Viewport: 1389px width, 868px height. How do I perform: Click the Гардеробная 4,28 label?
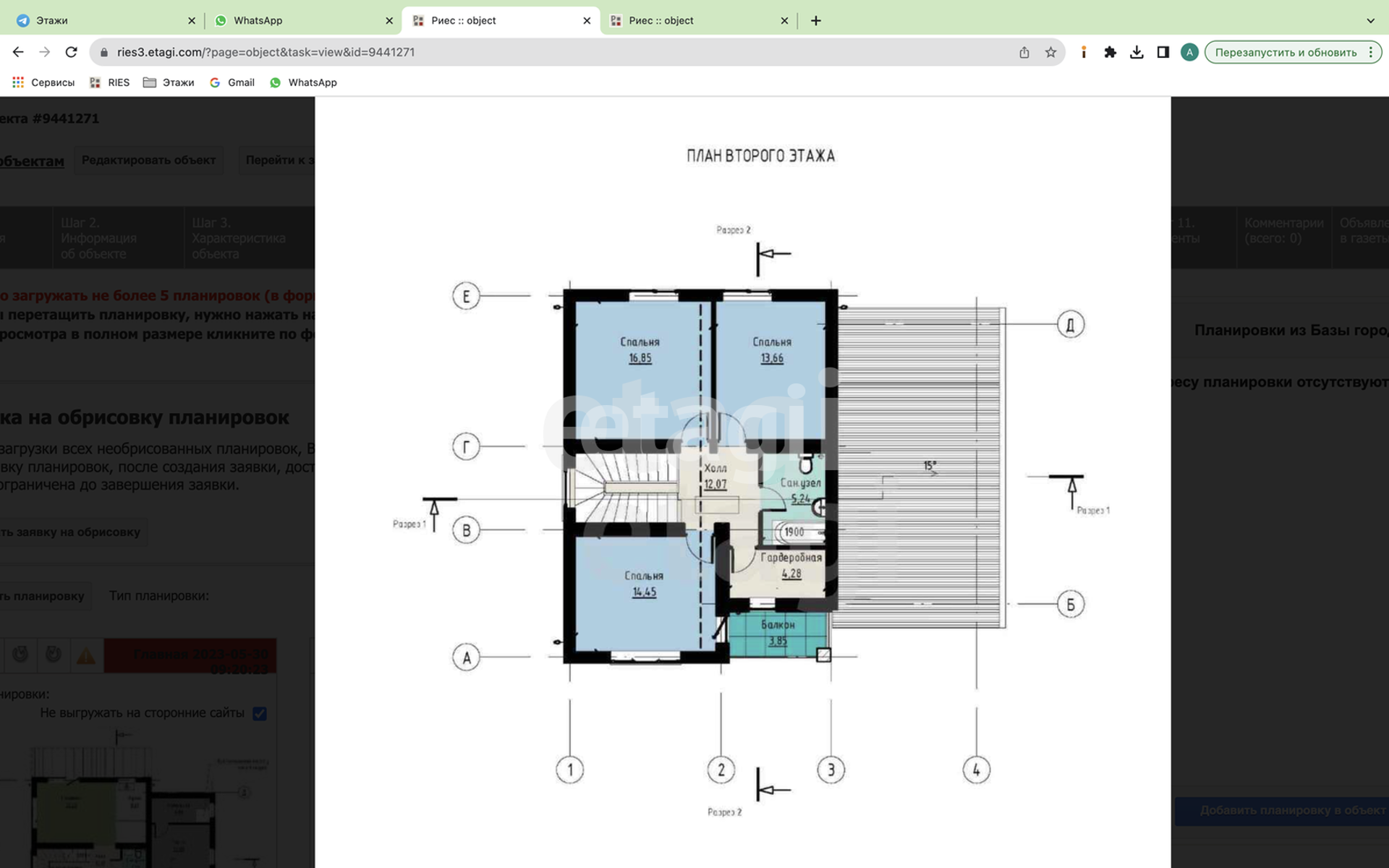pyautogui.click(x=791, y=566)
